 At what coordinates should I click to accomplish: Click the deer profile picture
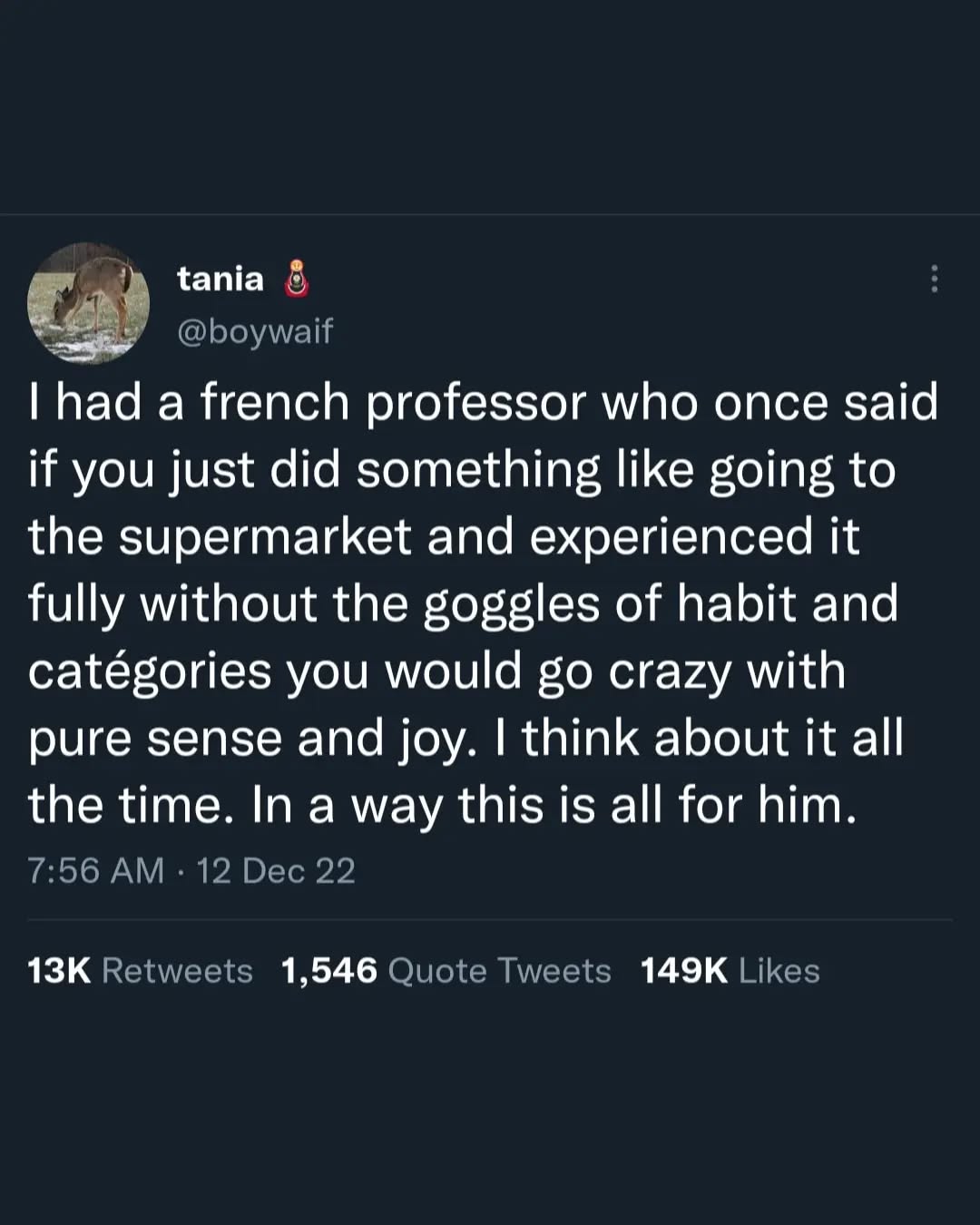pos(88,303)
